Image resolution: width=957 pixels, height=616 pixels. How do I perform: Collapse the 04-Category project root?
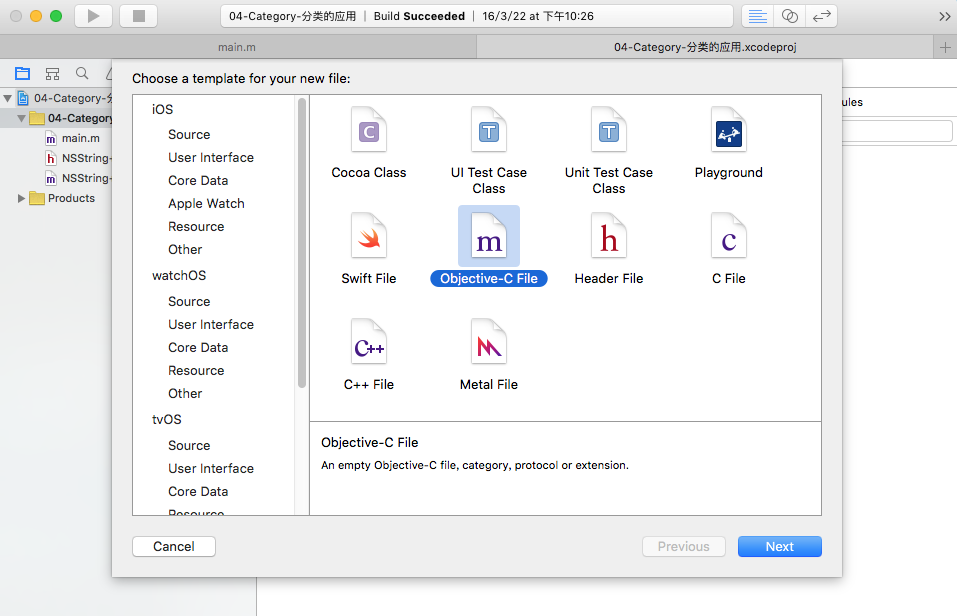pos(7,98)
